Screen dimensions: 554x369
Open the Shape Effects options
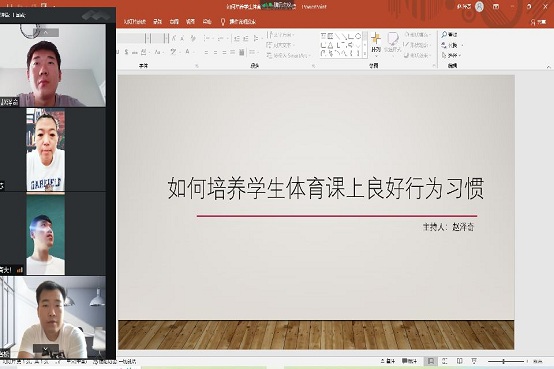tap(418, 55)
